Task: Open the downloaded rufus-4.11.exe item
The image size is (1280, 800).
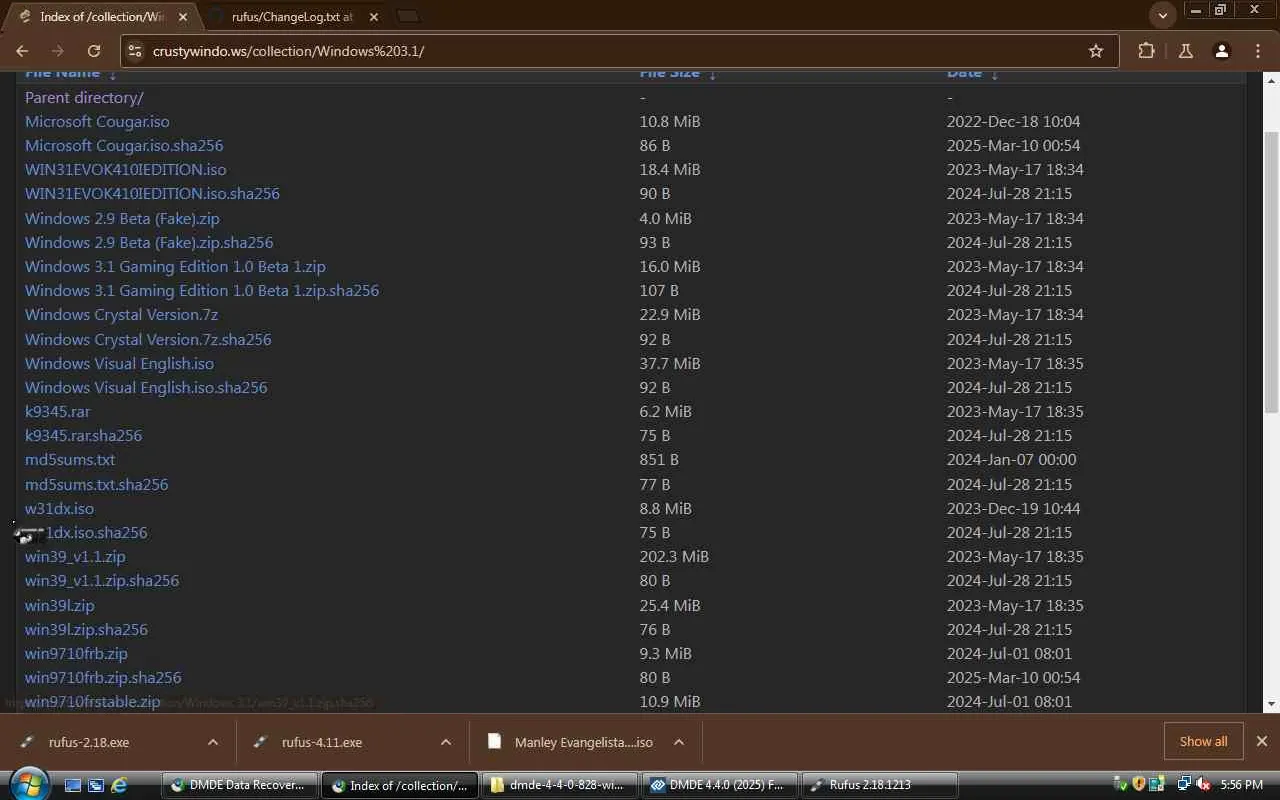Action: tap(322, 742)
